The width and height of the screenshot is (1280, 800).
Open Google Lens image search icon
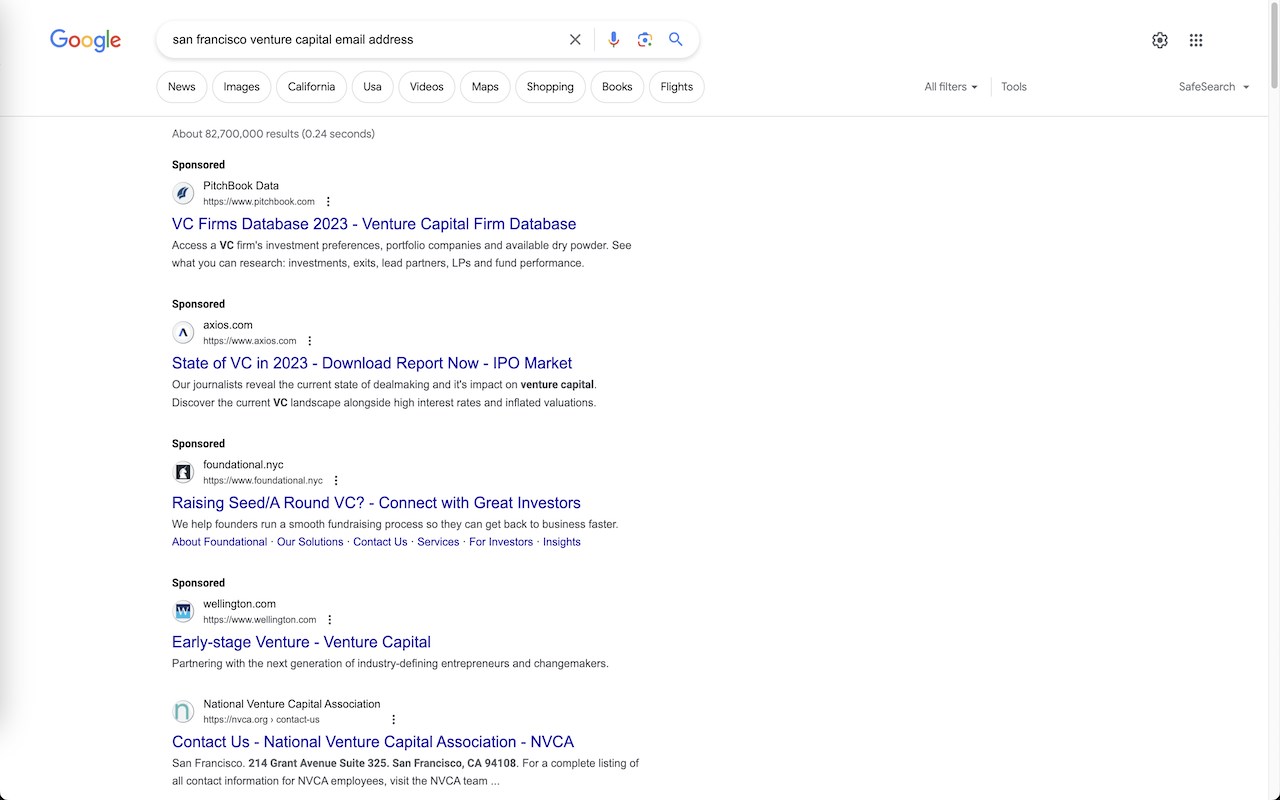click(x=645, y=40)
